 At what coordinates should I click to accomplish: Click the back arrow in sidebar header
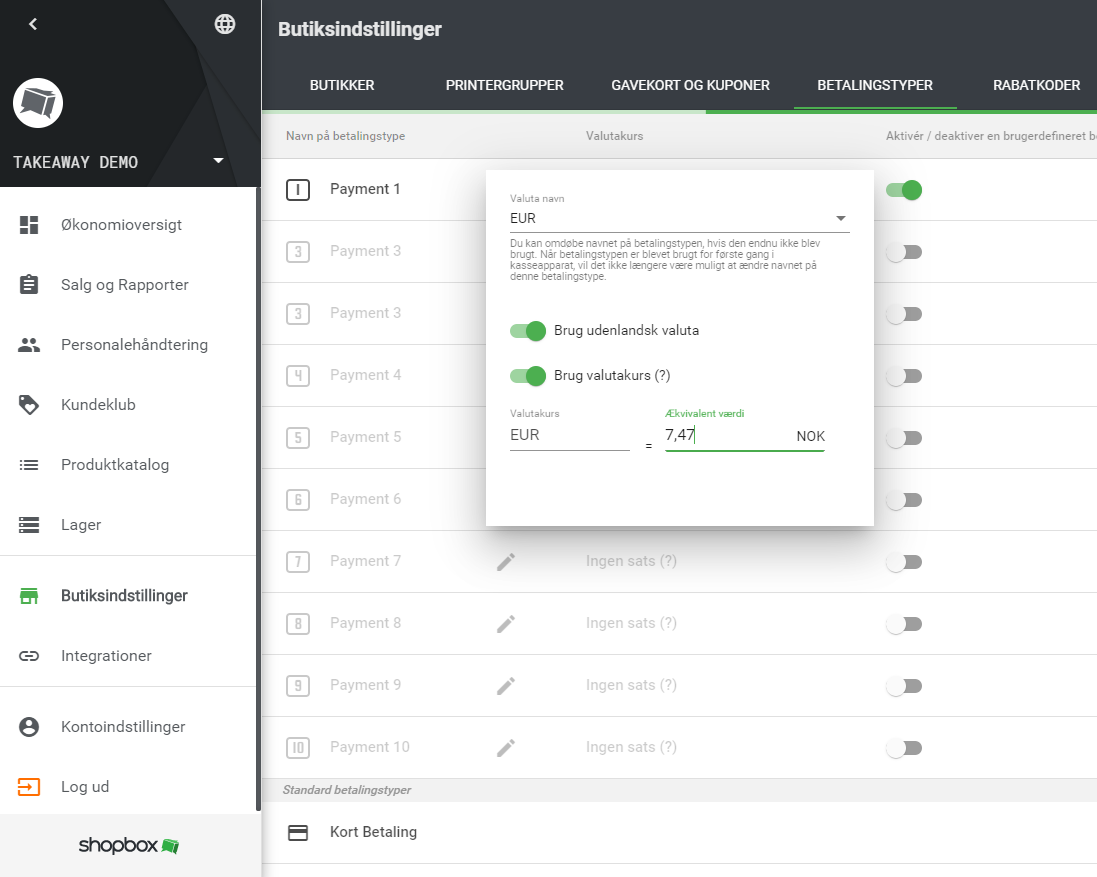33,24
